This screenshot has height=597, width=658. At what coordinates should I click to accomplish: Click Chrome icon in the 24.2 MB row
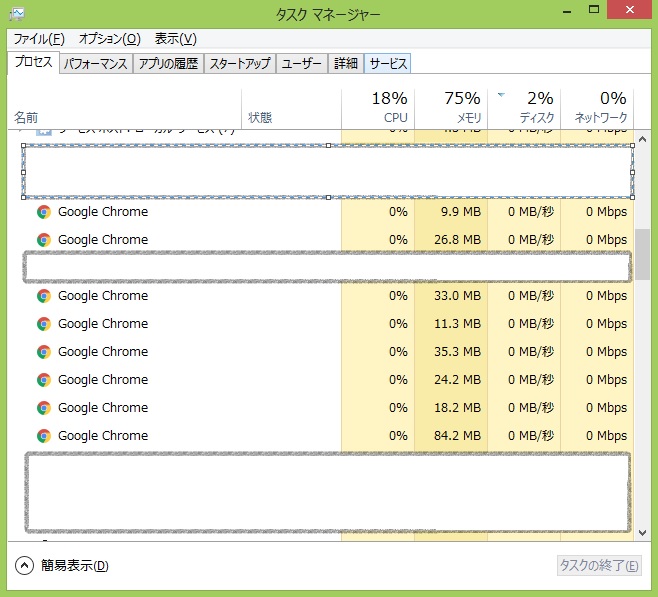coord(44,380)
